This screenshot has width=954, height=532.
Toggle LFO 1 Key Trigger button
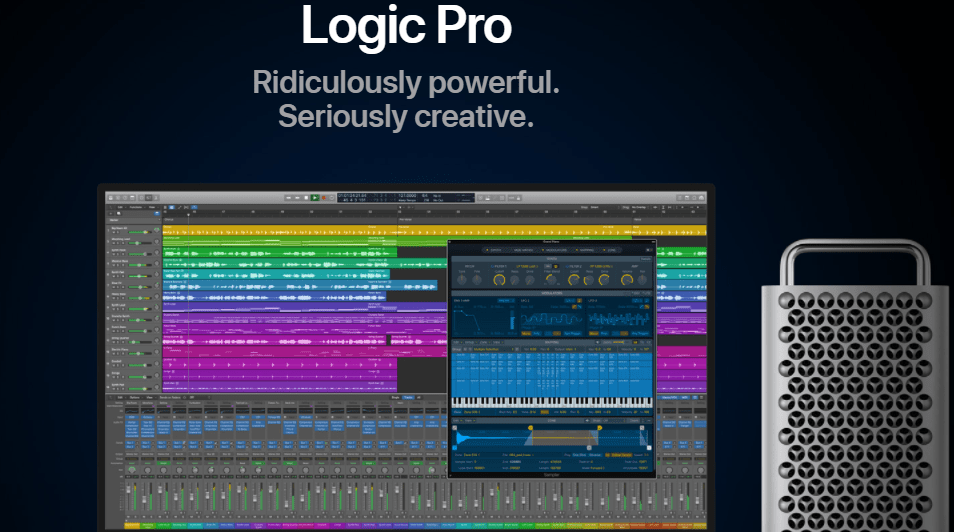pyautogui.click(x=572, y=334)
